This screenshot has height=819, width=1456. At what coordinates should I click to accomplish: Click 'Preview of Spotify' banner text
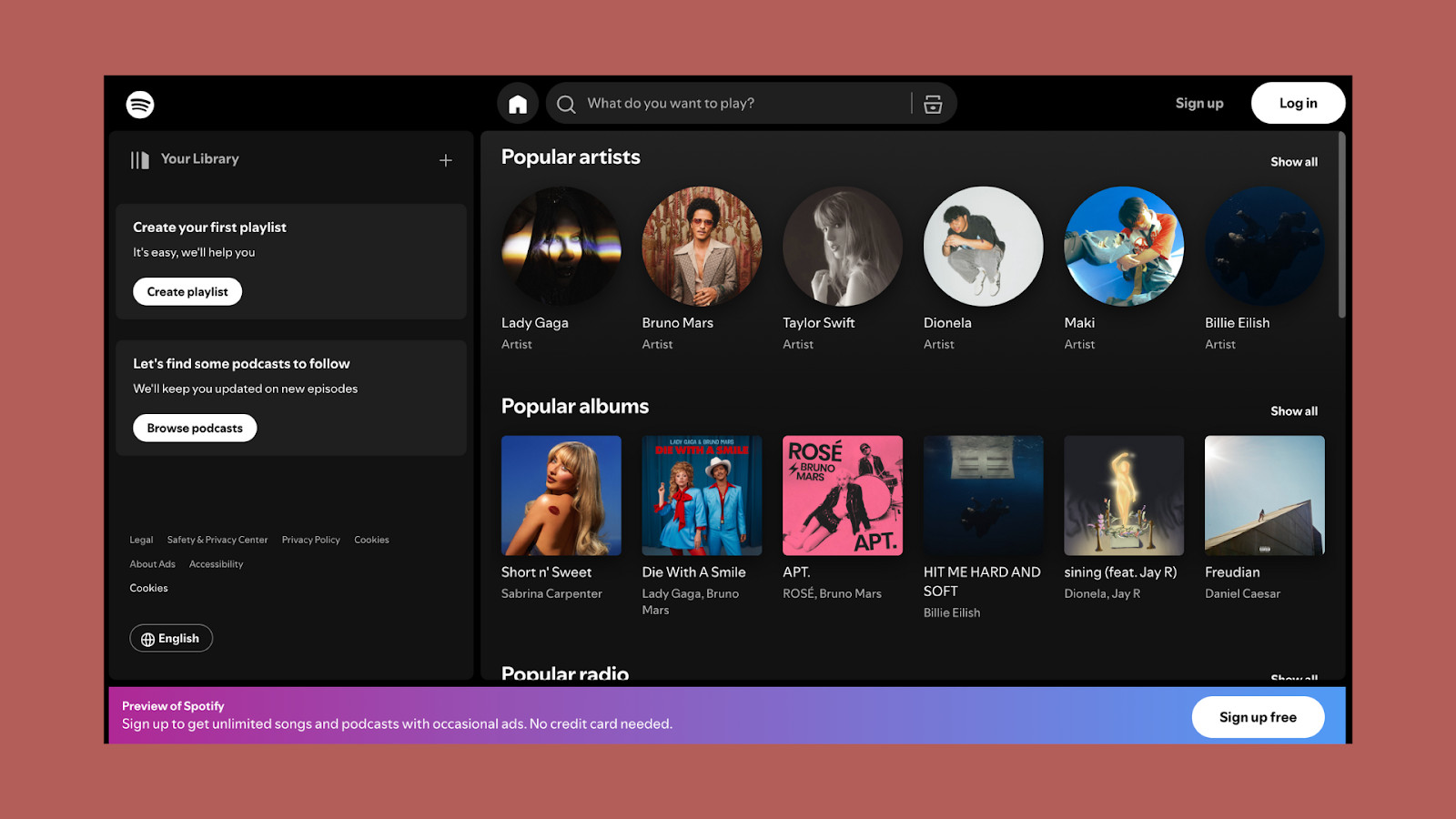pyautogui.click(x=173, y=706)
